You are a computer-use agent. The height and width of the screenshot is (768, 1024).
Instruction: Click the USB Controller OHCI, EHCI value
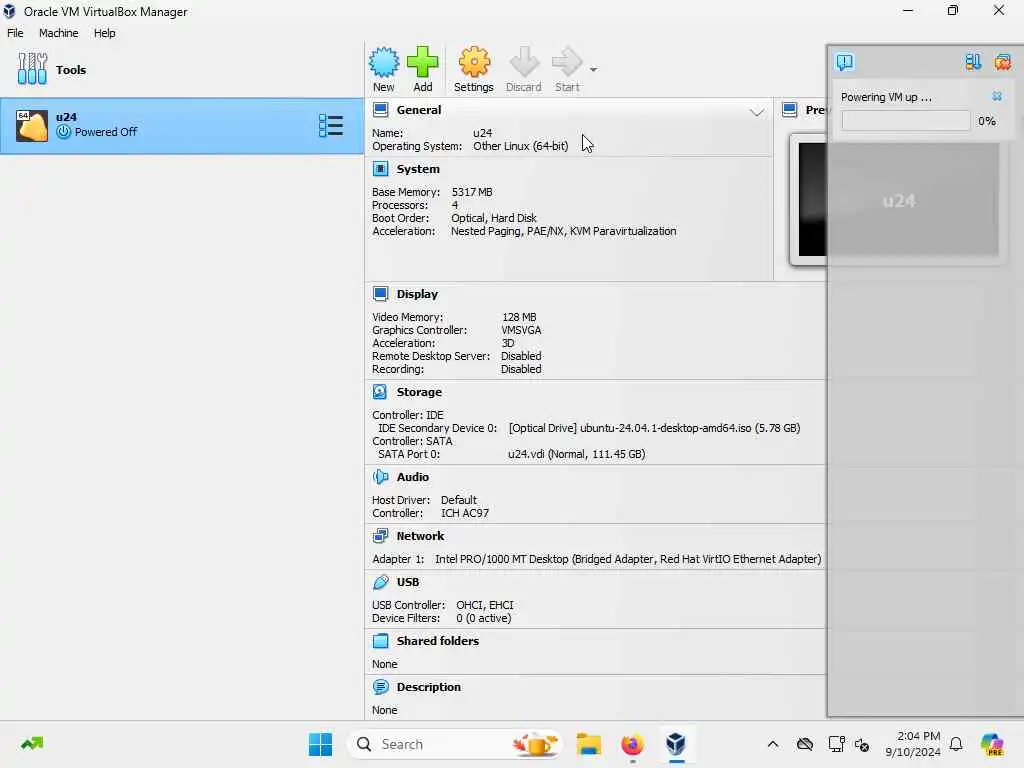coord(485,605)
